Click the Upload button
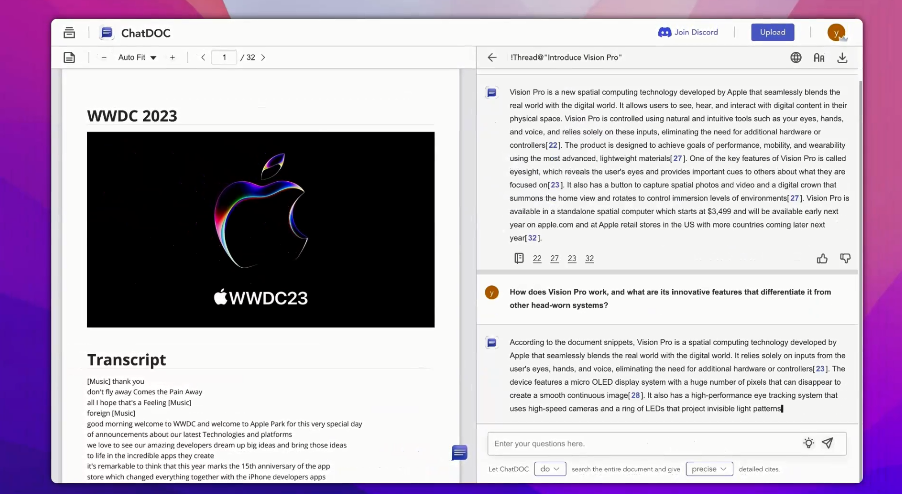Viewport: 902px width, 494px height. (772, 32)
